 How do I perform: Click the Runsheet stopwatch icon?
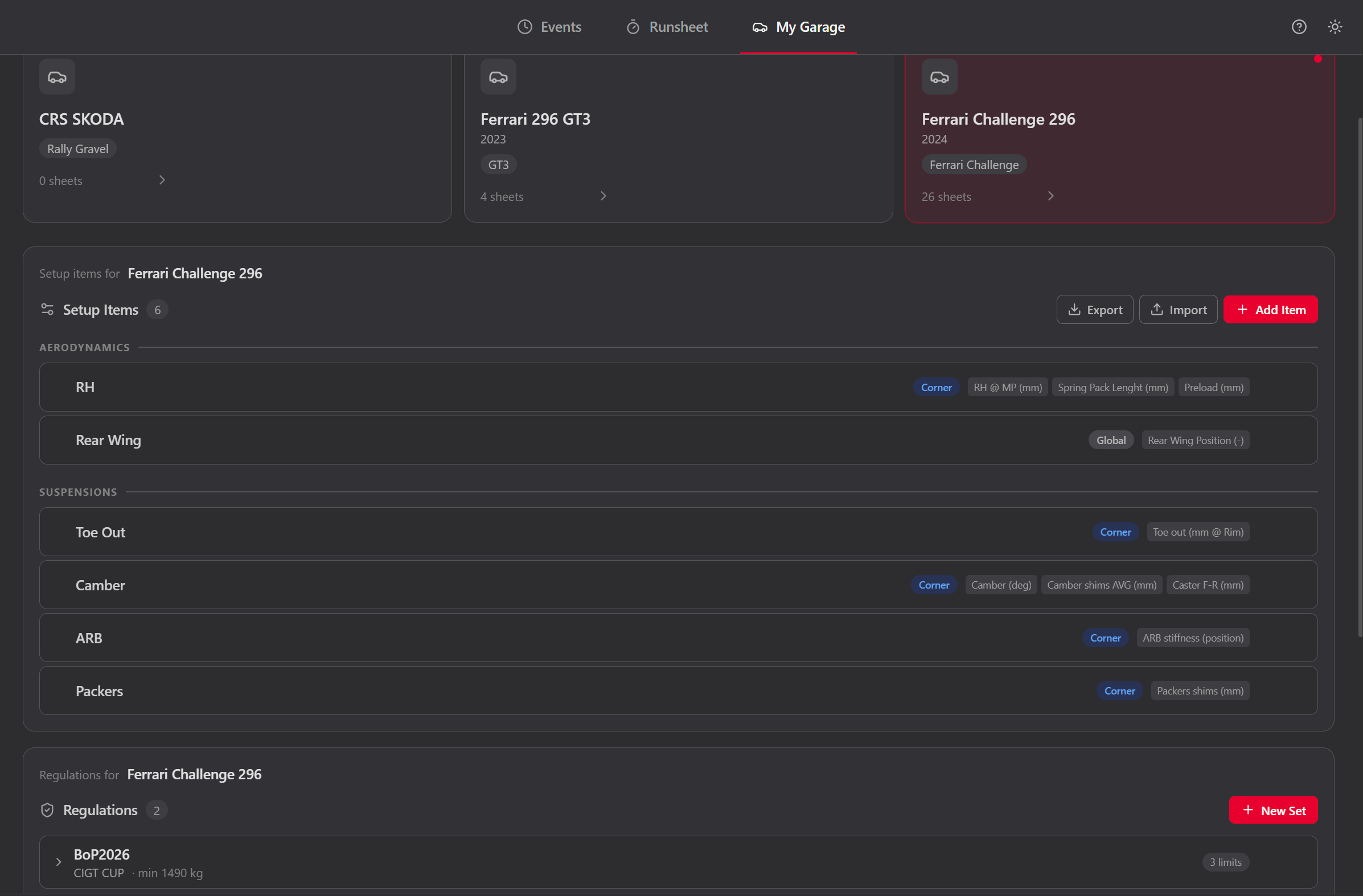633,26
